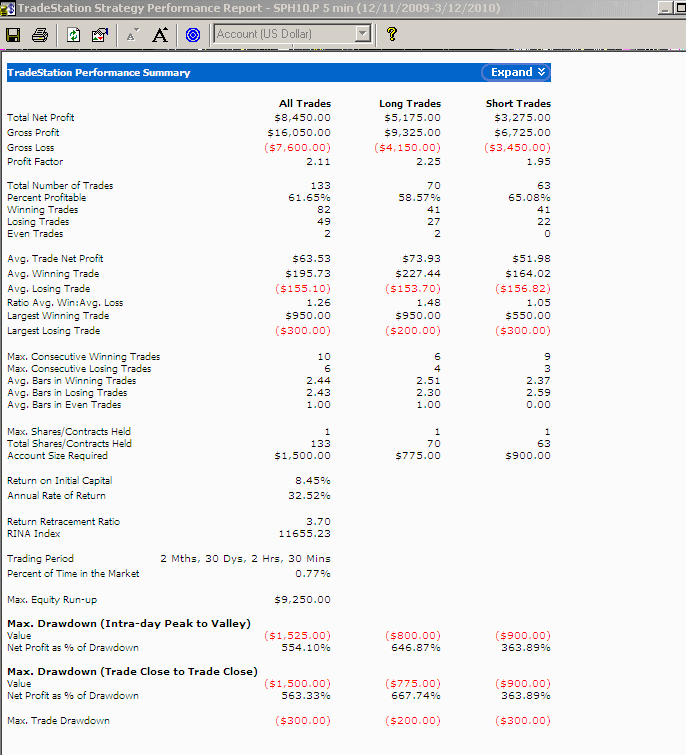Viewport: 686px width, 755px height.
Task: Click the Trading Period duration text
Action: (245, 559)
